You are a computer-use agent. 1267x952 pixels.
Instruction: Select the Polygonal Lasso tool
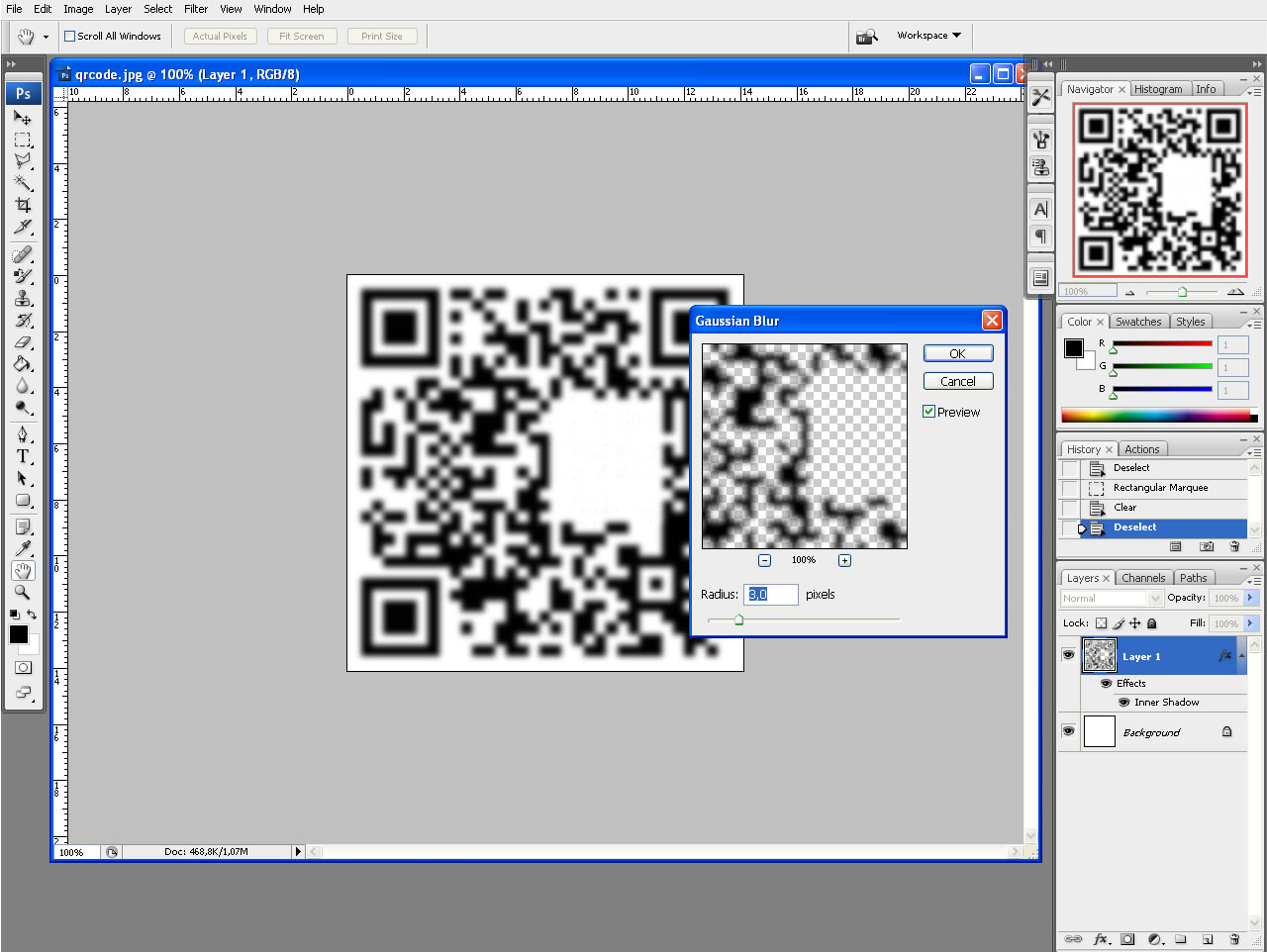23,161
